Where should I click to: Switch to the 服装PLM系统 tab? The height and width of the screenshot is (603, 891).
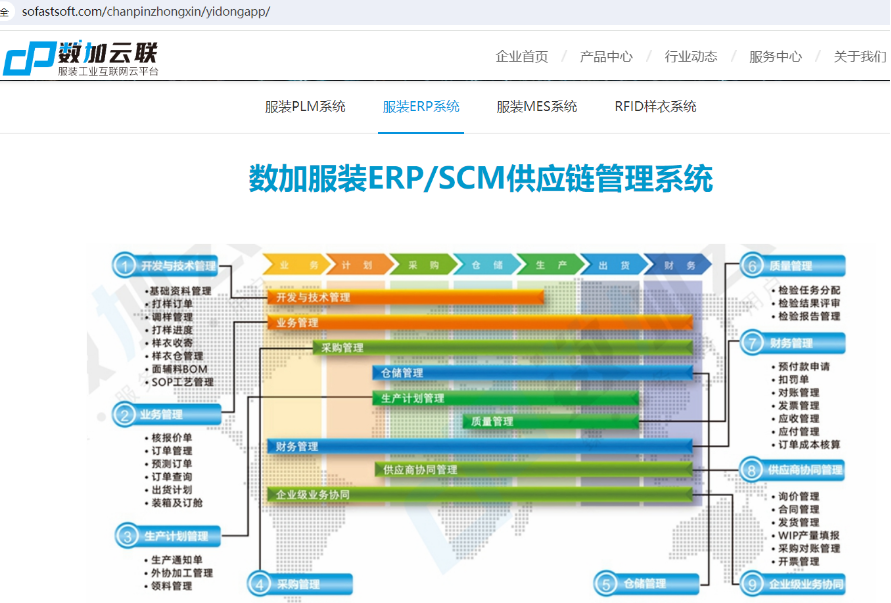pyautogui.click(x=305, y=106)
